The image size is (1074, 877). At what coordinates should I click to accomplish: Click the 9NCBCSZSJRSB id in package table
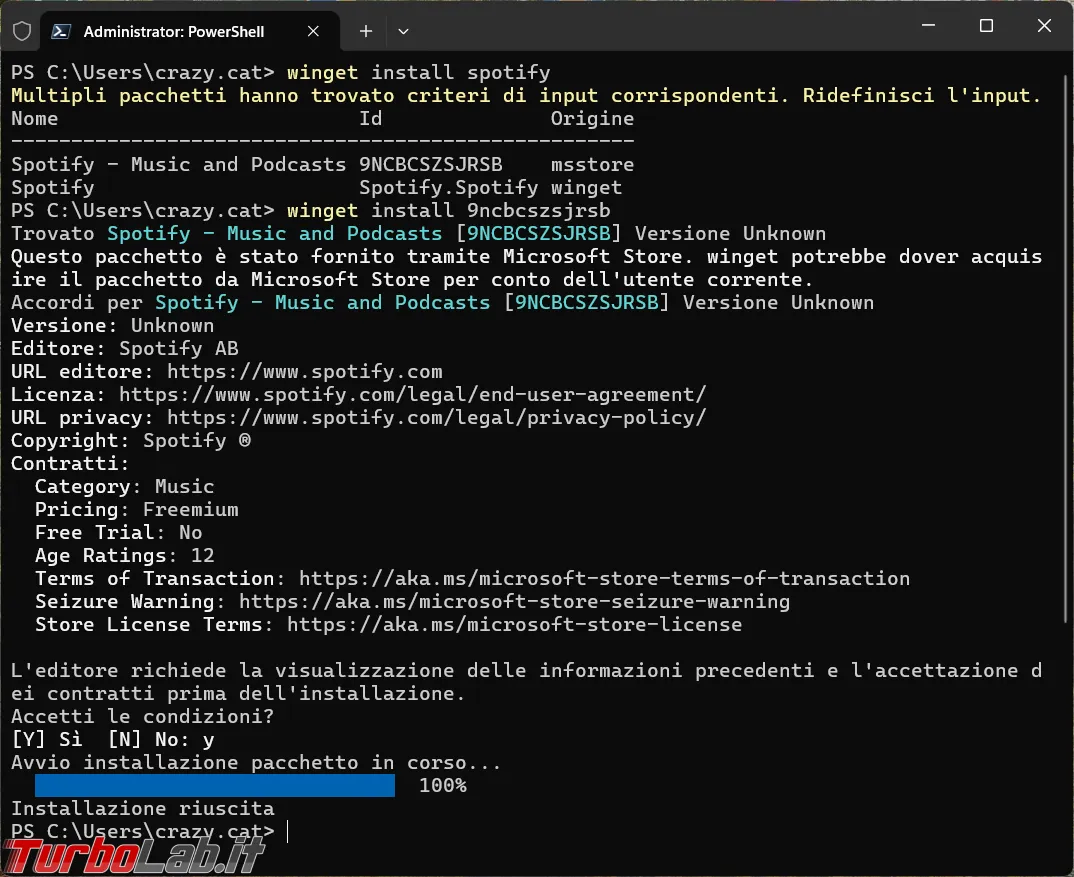(431, 165)
